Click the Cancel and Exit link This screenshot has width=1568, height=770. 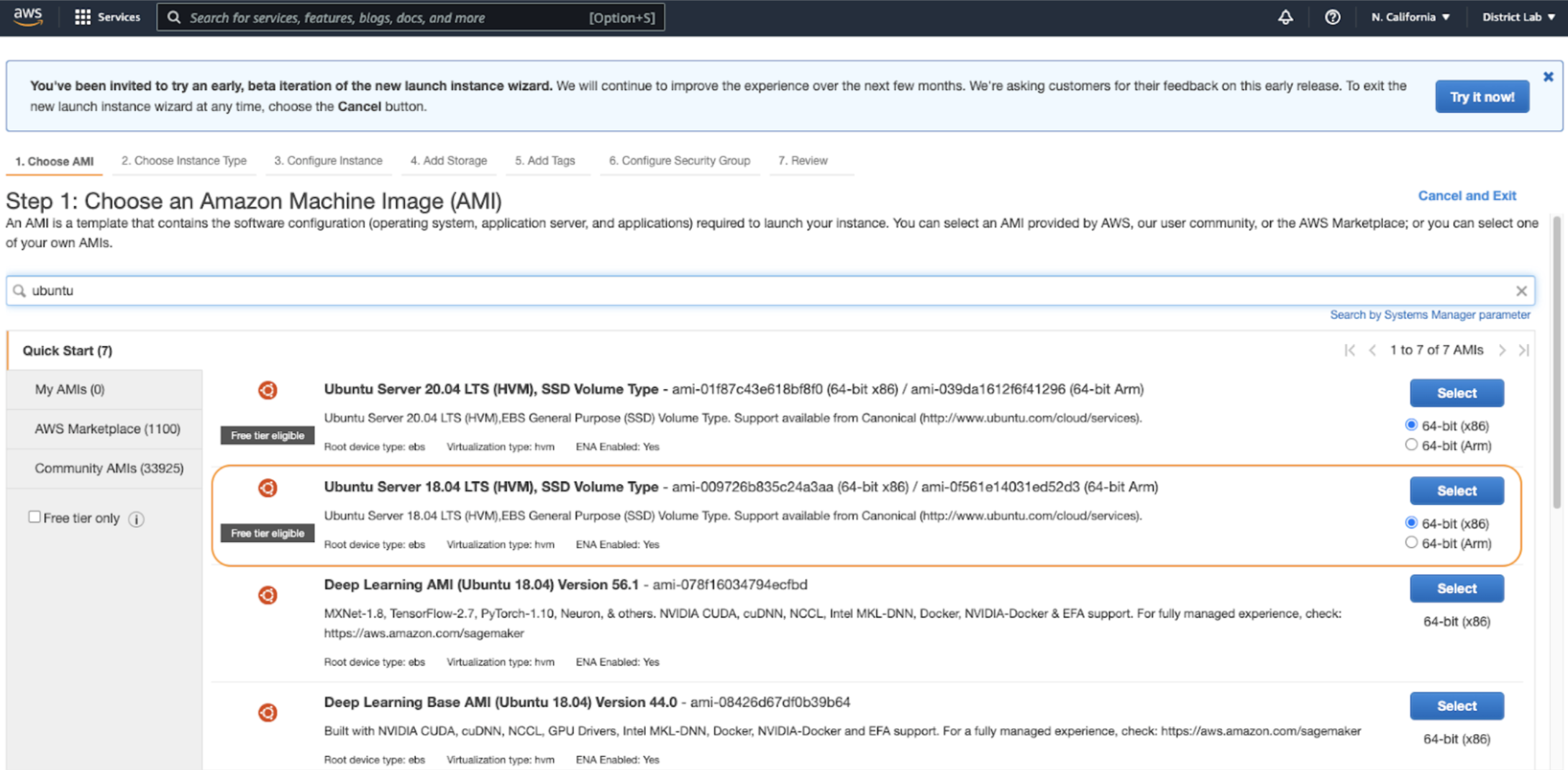click(x=1467, y=195)
